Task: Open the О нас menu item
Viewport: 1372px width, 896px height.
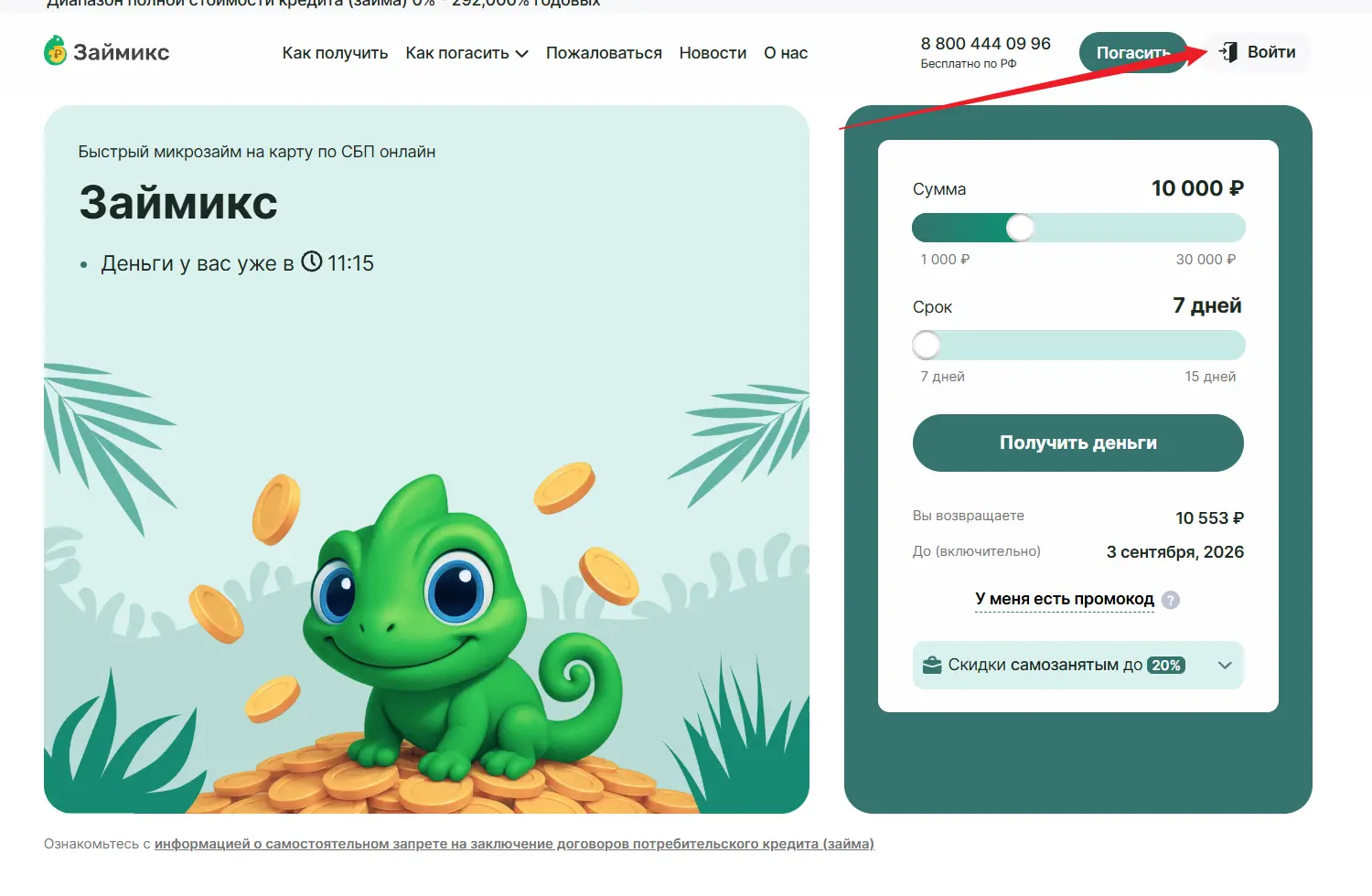Action: [x=786, y=53]
